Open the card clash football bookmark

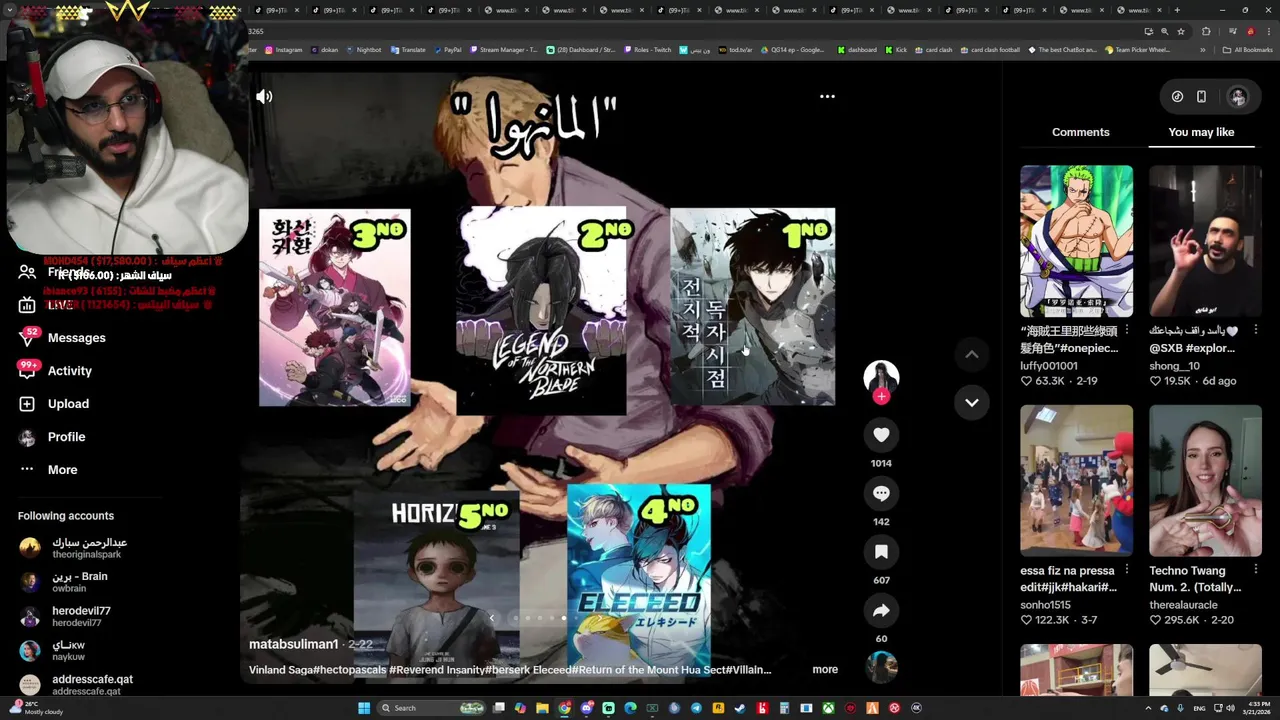click(x=990, y=50)
